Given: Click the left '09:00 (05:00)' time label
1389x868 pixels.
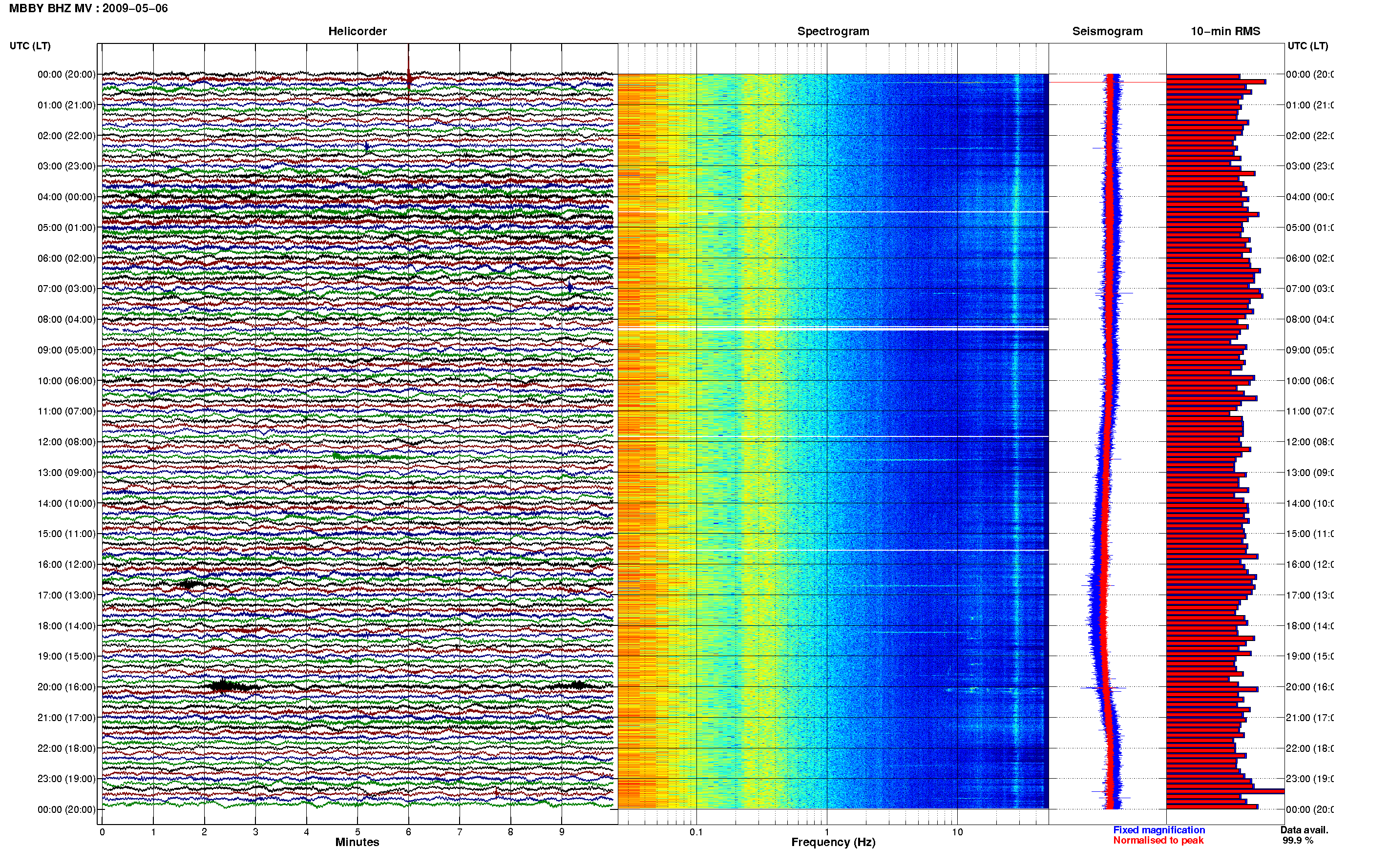Looking at the screenshot, I should tap(66, 350).
